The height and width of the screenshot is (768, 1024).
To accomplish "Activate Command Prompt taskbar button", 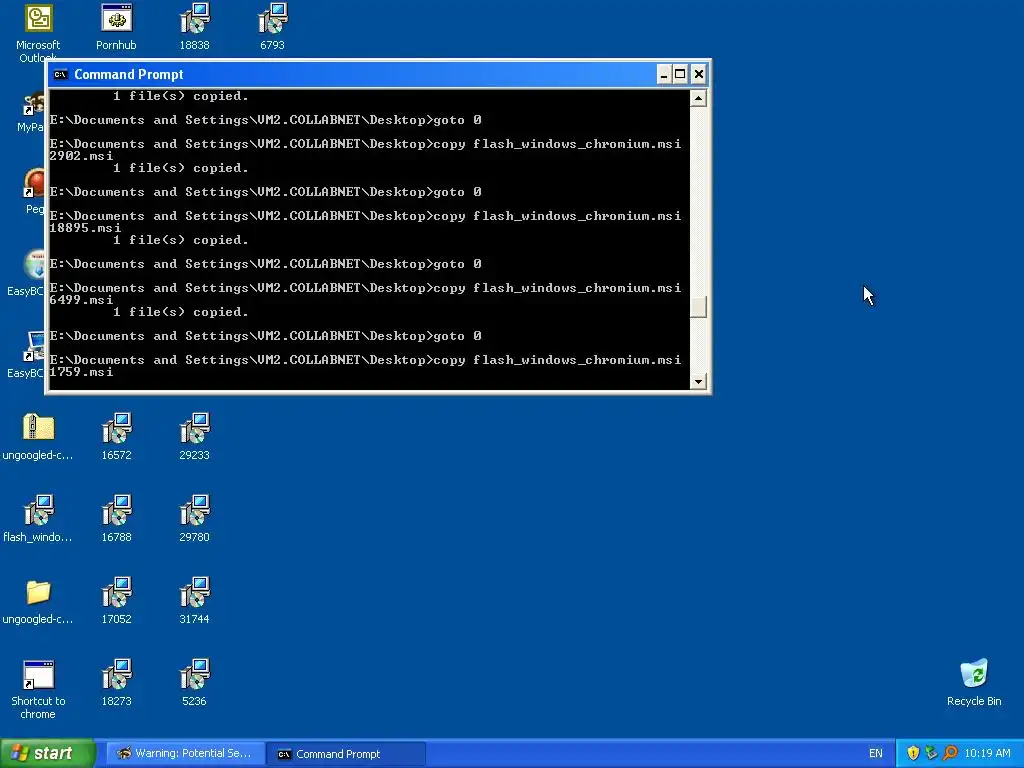I will tap(346, 754).
